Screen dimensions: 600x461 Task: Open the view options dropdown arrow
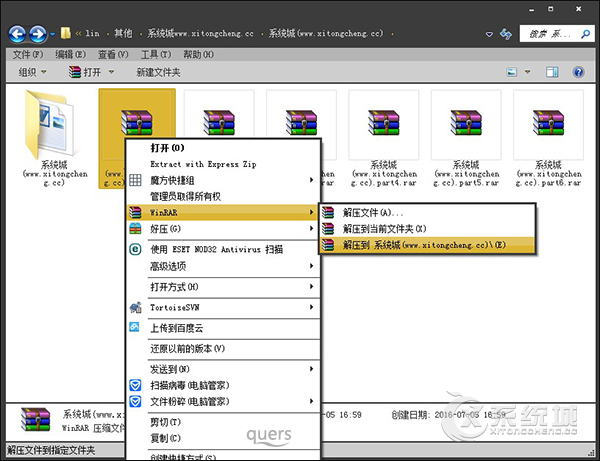click(528, 72)
